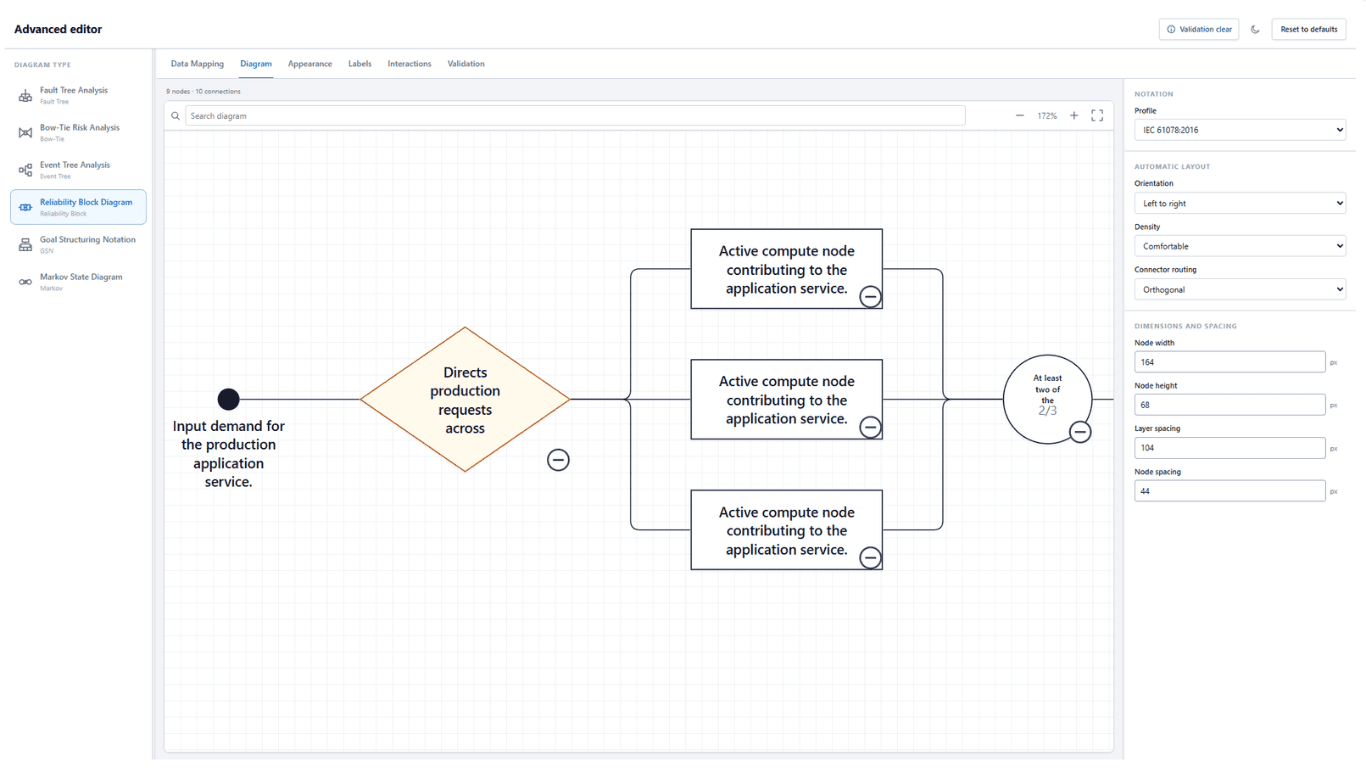Image resolution: width=1366 pixels, height=768 pixels.
Task: Zoom in with the plus icon
Action: point(1074,116)
